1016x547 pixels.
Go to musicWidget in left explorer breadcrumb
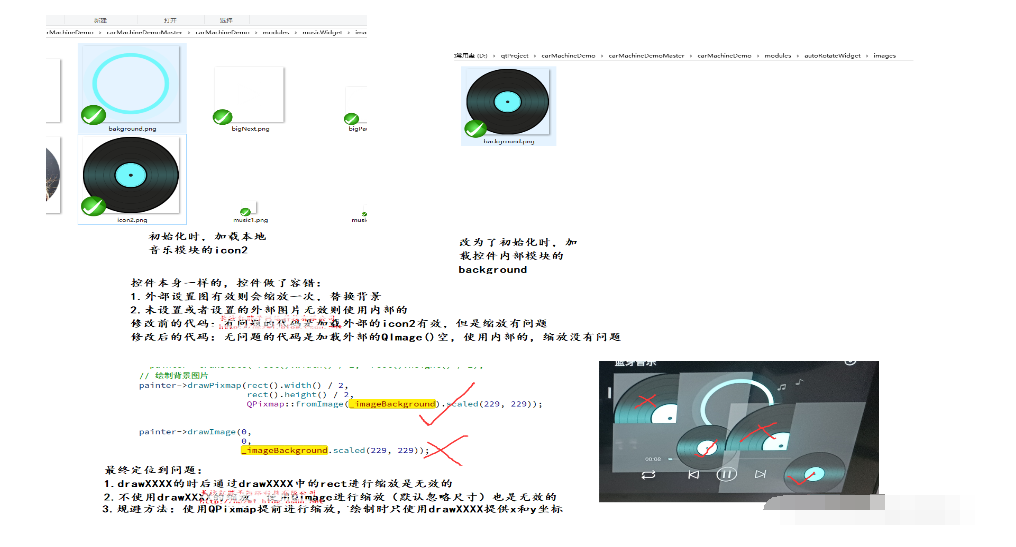click(x=322, y=32)
